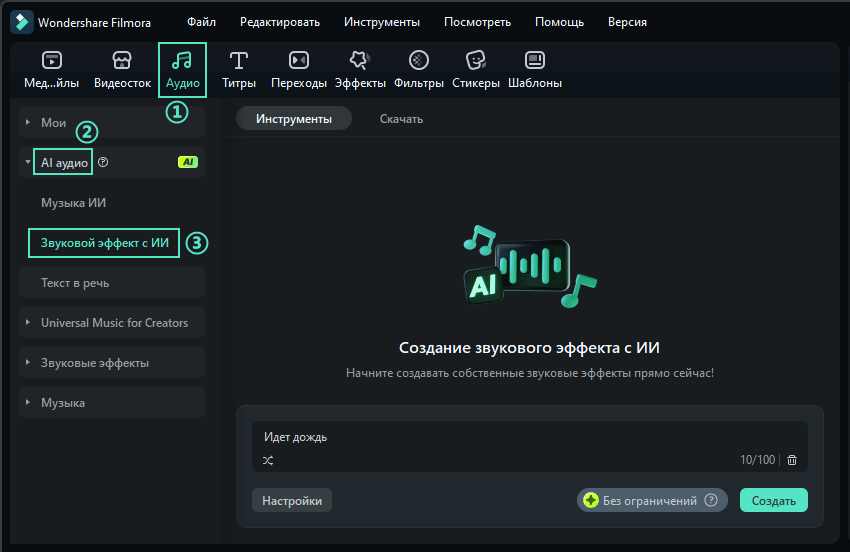Open the Медиафайлы media panel icon
This screenshot has width=850, height=552.
pyautogui.click(x=52, y=60)
